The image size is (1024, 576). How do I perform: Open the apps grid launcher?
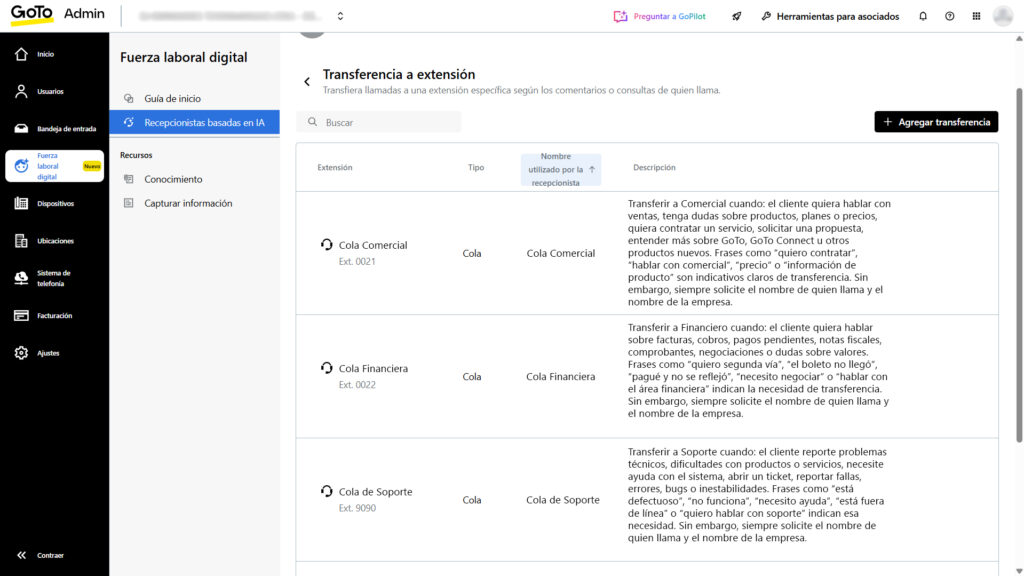pos(976,16)
